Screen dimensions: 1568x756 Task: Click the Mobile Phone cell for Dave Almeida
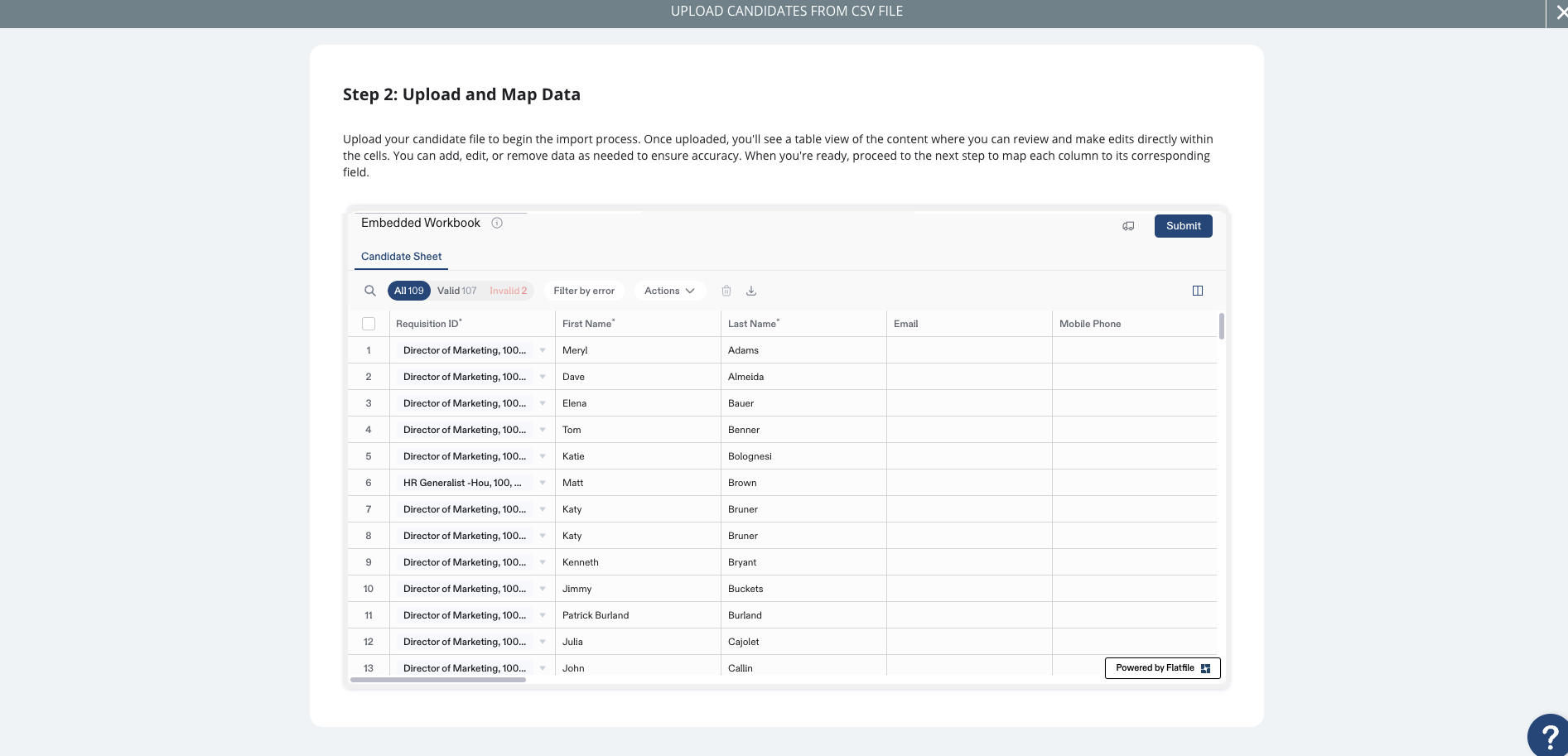click(x=1135, y=377)
